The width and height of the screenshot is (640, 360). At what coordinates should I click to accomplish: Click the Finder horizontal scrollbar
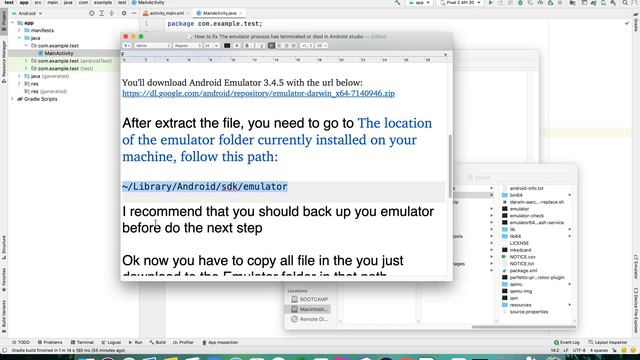[x=524, y=327]
